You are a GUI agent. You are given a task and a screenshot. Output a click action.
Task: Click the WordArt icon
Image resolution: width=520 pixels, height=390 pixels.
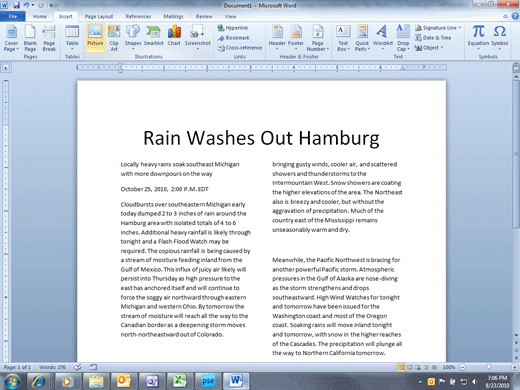point(383,37)
